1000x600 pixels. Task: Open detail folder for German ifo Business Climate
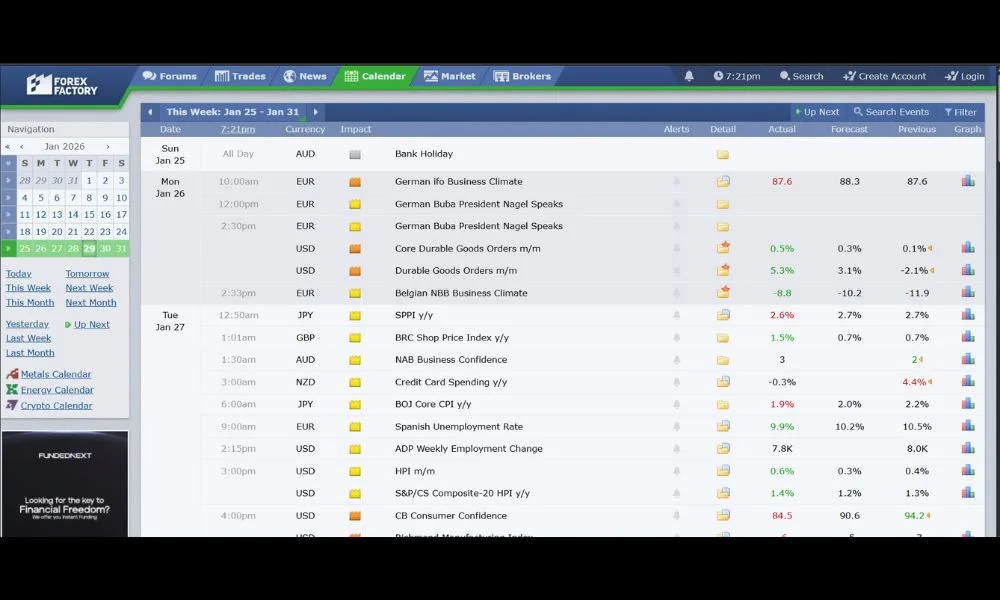click(723, 182)
